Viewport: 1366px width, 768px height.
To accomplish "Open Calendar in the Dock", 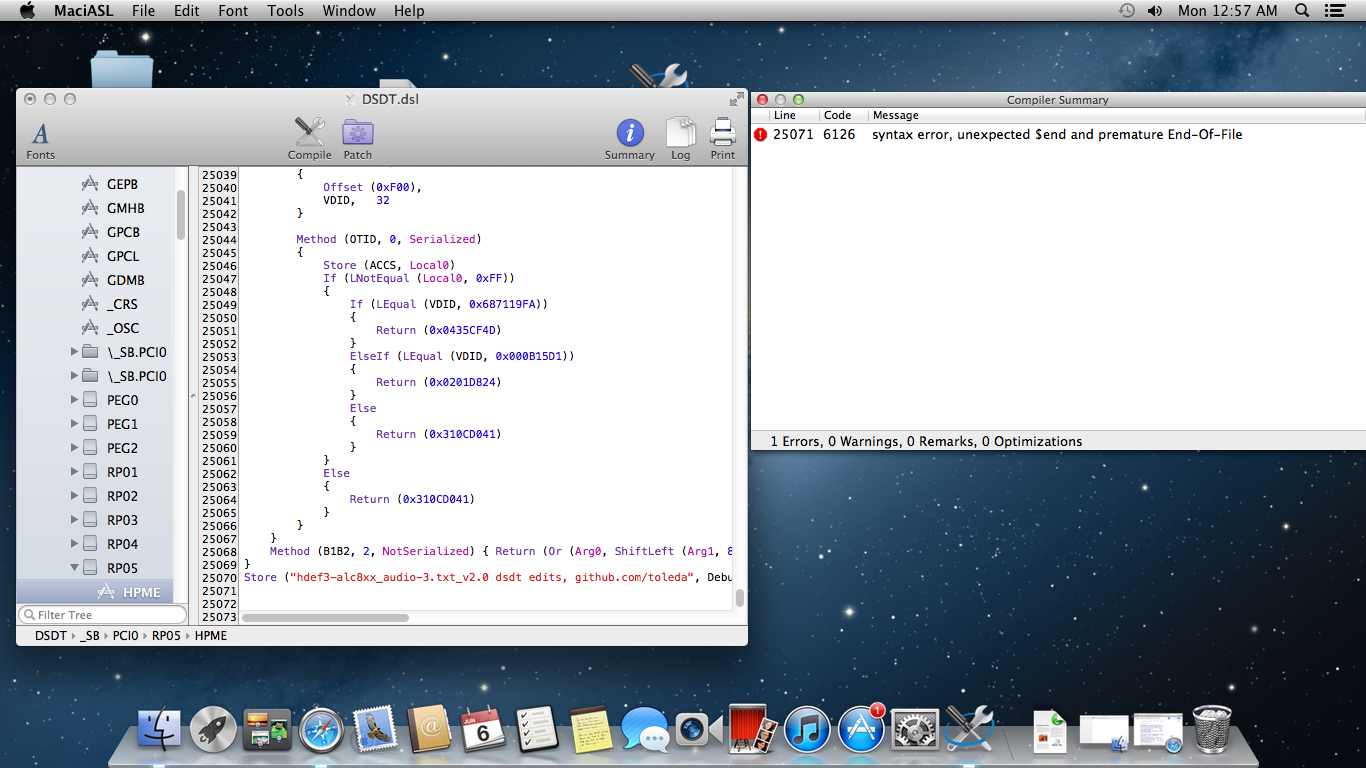I will pyautogui.click(x=483, y=730).
